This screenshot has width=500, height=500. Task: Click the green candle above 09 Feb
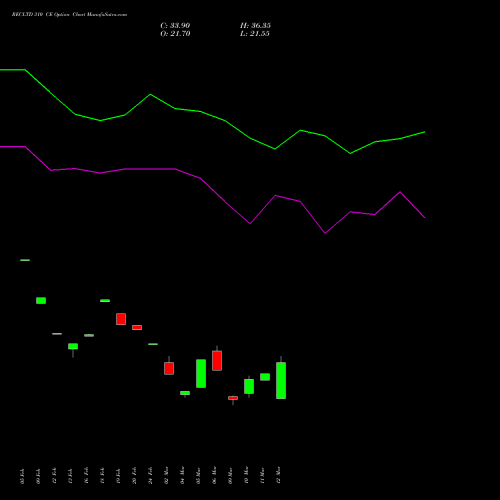pos(41,300)
